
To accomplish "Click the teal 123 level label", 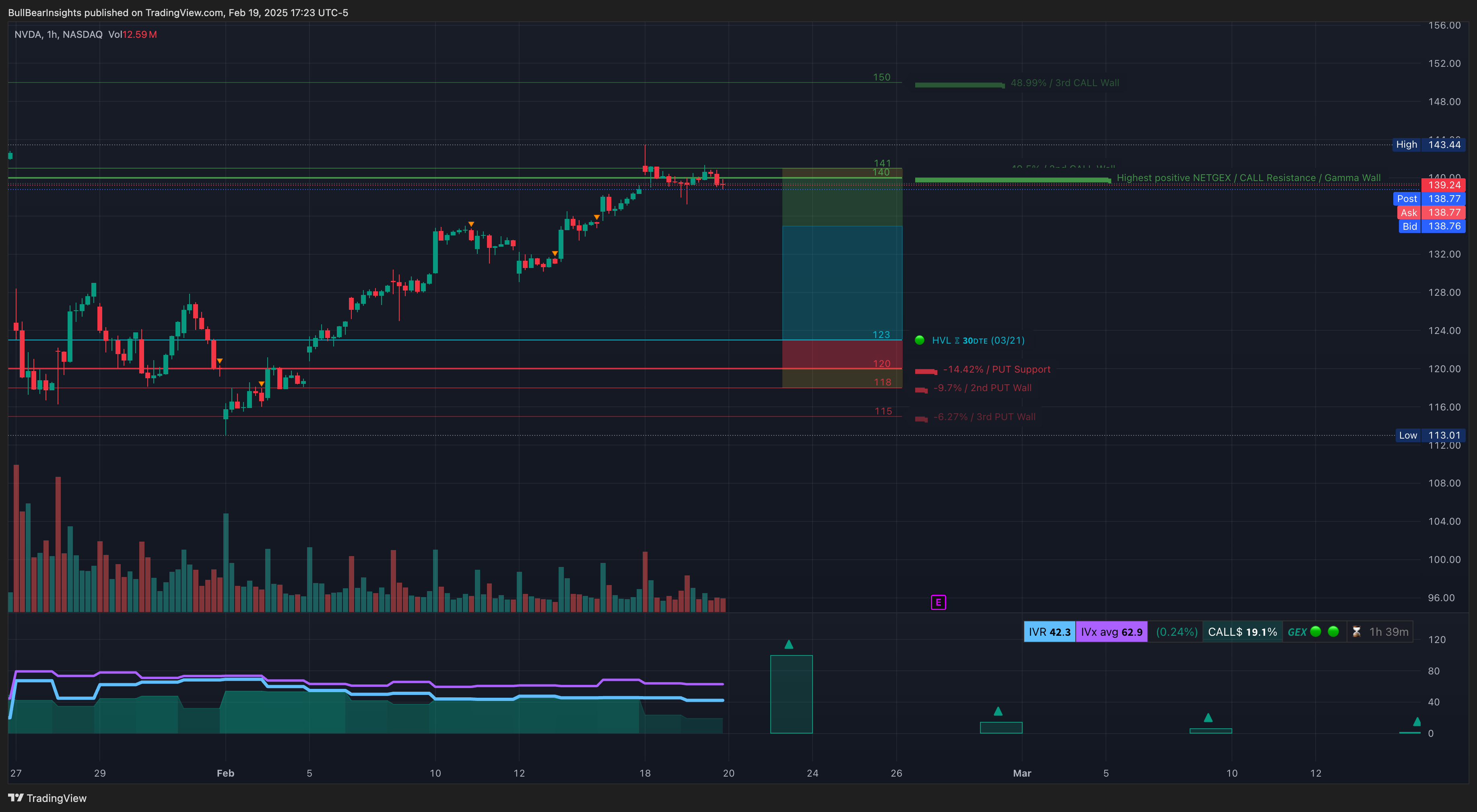I will coord(881,334).
